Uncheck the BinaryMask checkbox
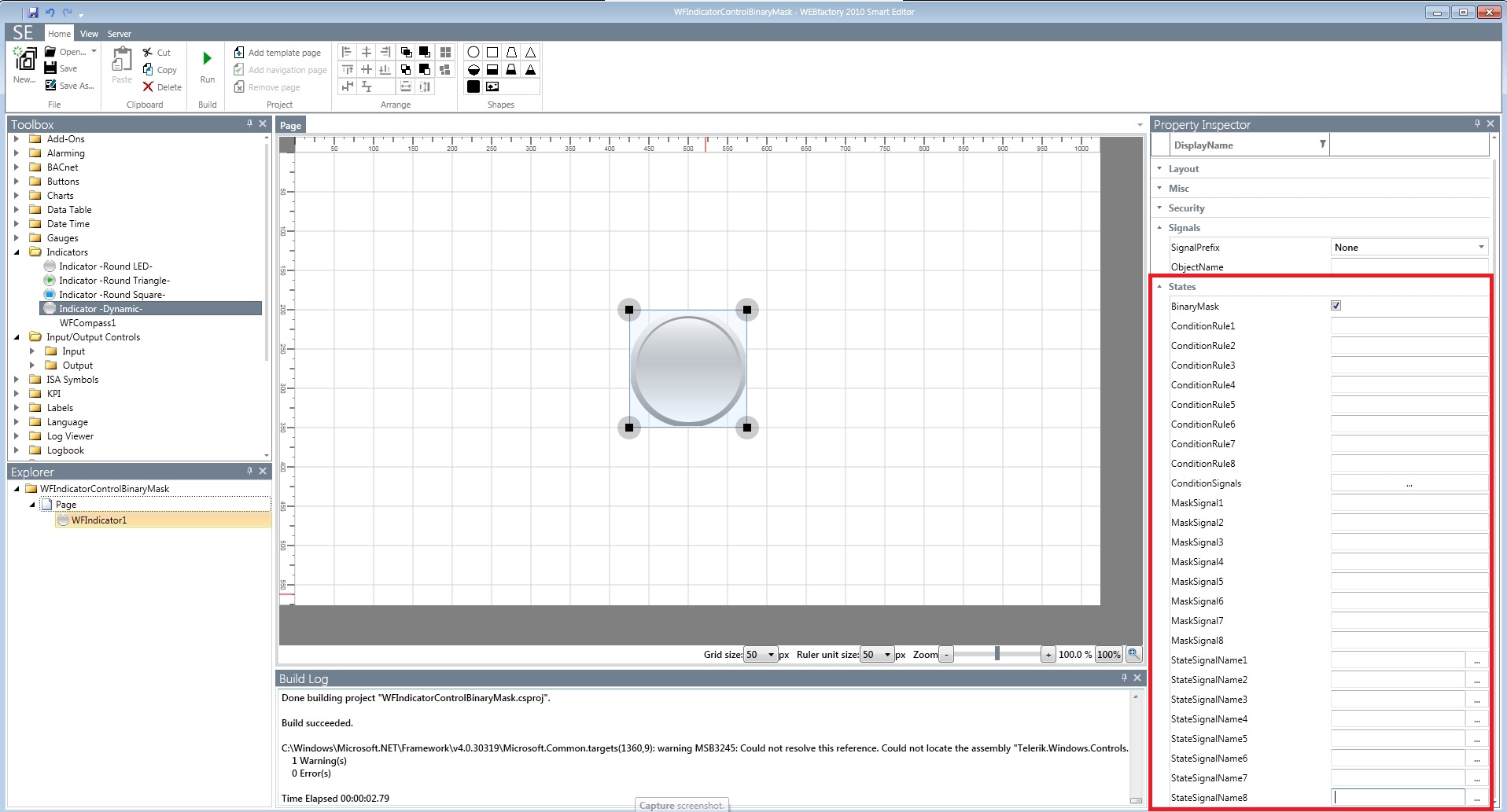The height and width of the screenshot is (812, 1507). click(1336, 306)
